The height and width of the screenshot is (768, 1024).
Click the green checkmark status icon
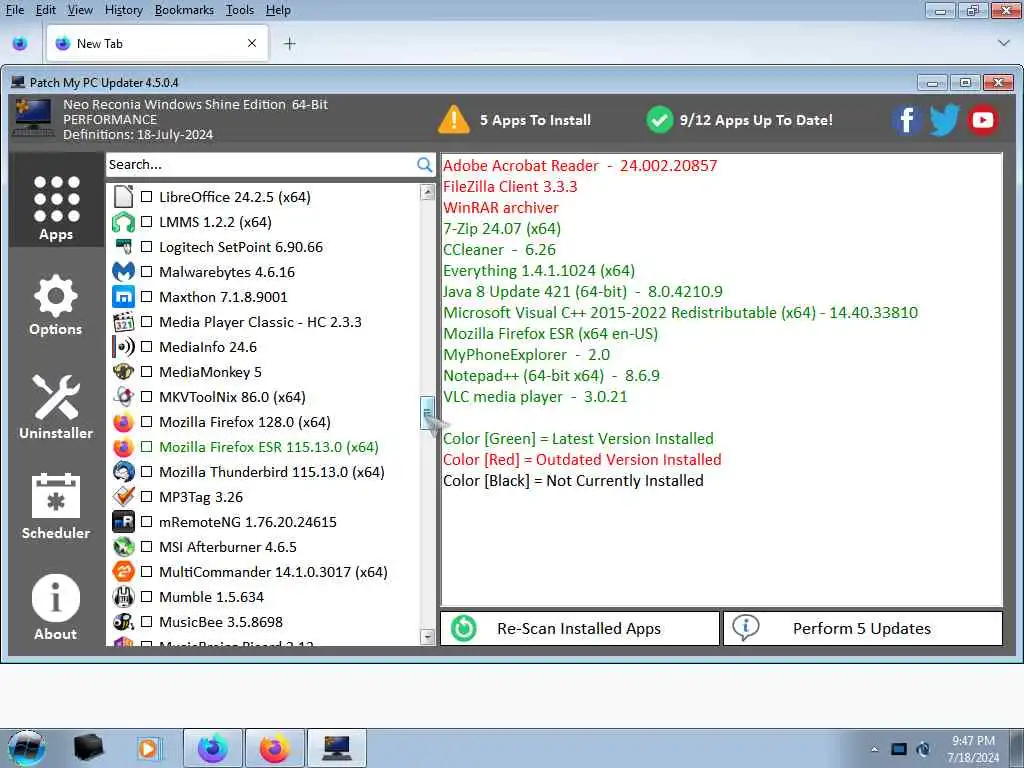[660, 120]
